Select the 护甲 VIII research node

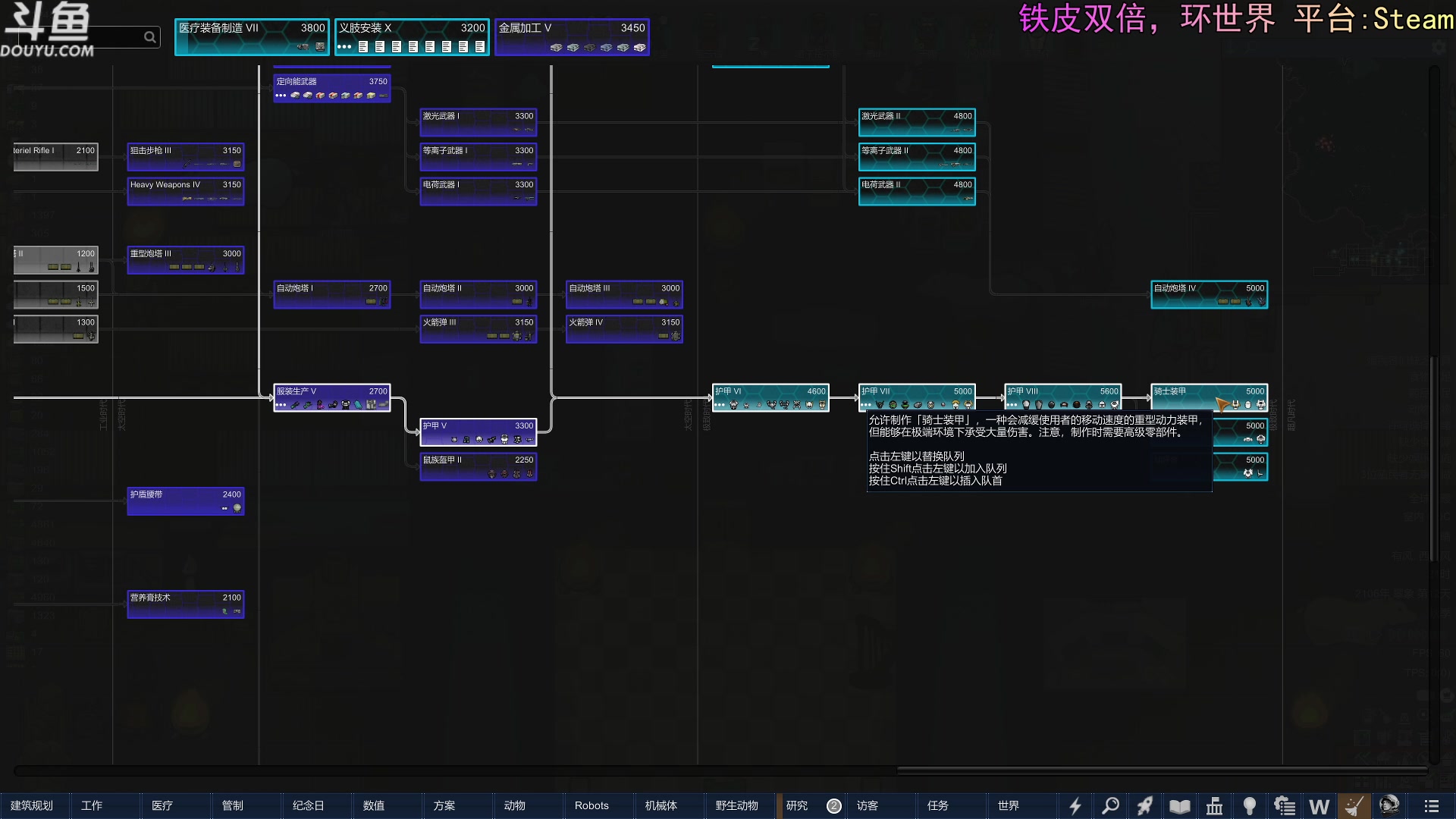point(1063,397)
